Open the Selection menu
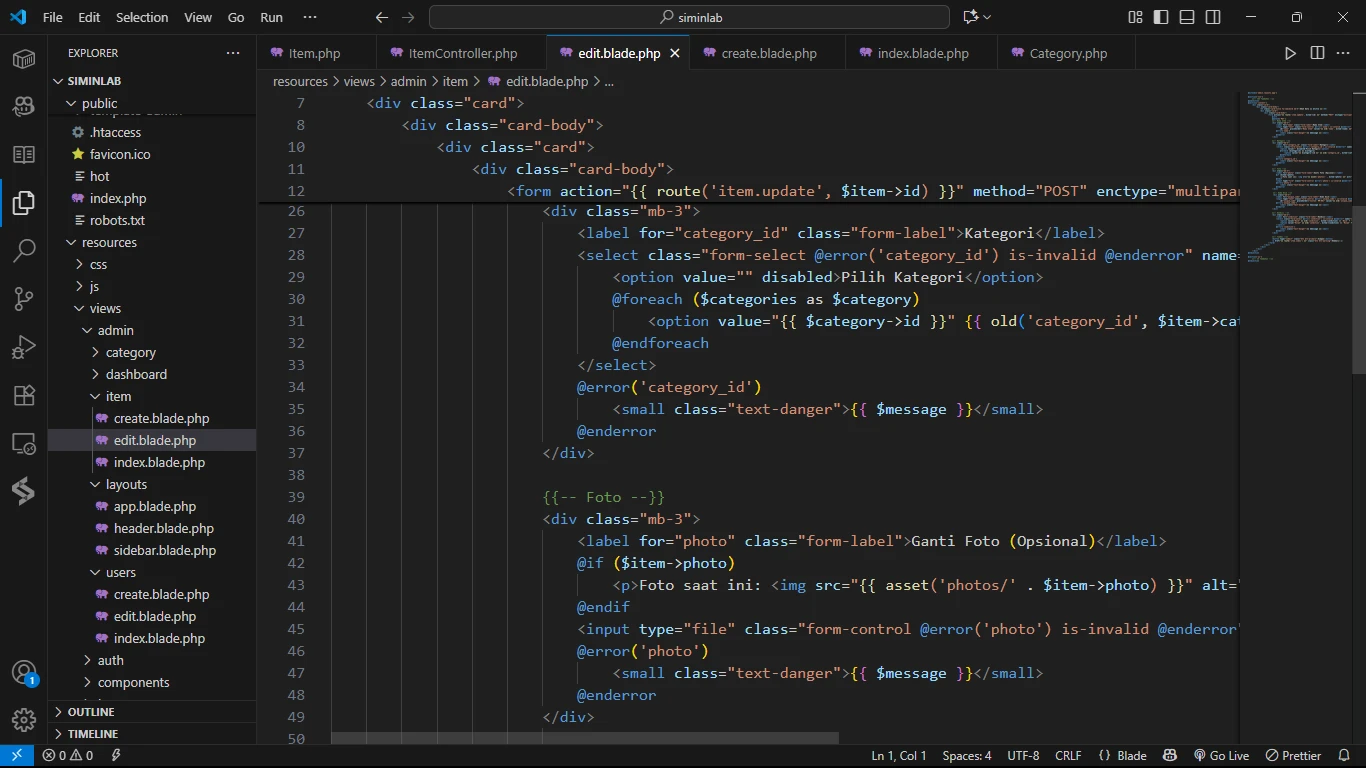This screenshot has height=768, width=1366. click(142, 17)
